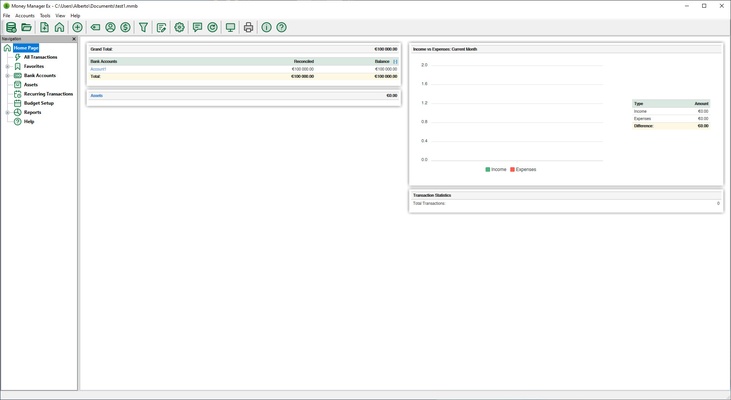The height and width of the screenshot is (400, 731).
Task: Open Payee manager person icon
Action: click(x=110, y=28)
